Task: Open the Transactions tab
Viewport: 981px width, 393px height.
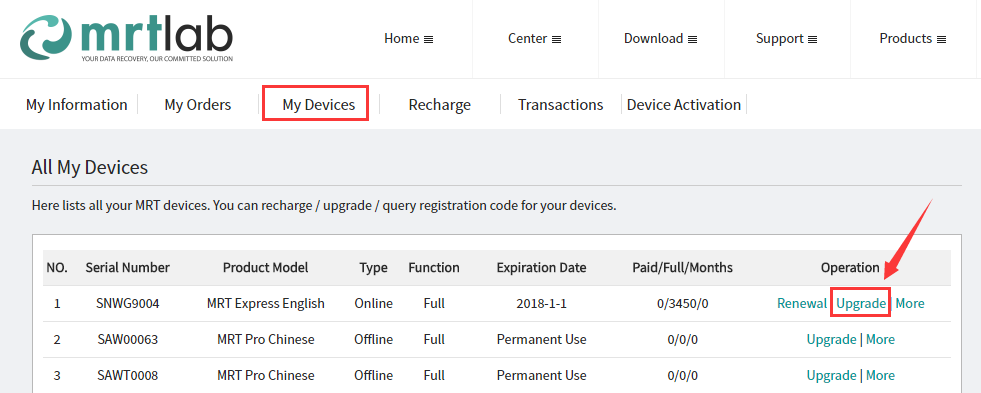Action: click(561, 105)
